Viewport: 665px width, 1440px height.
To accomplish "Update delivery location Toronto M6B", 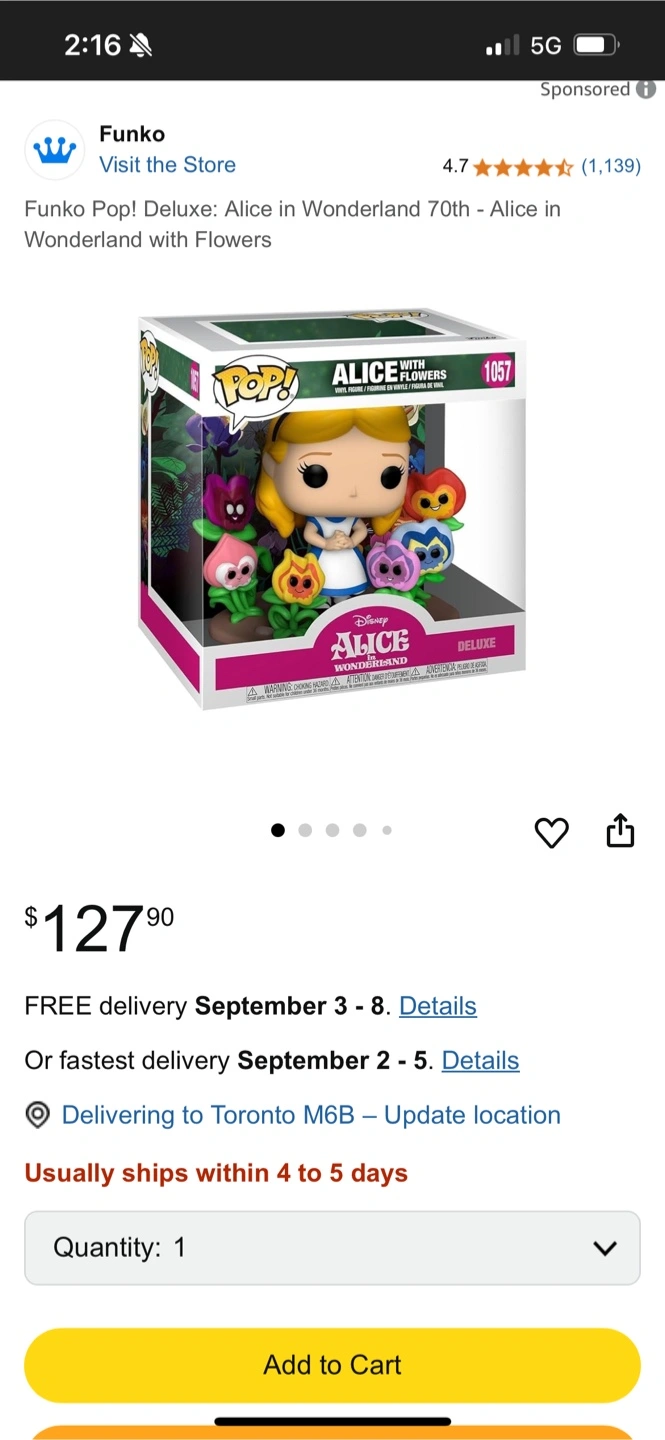I will (x=311, y=1115).
